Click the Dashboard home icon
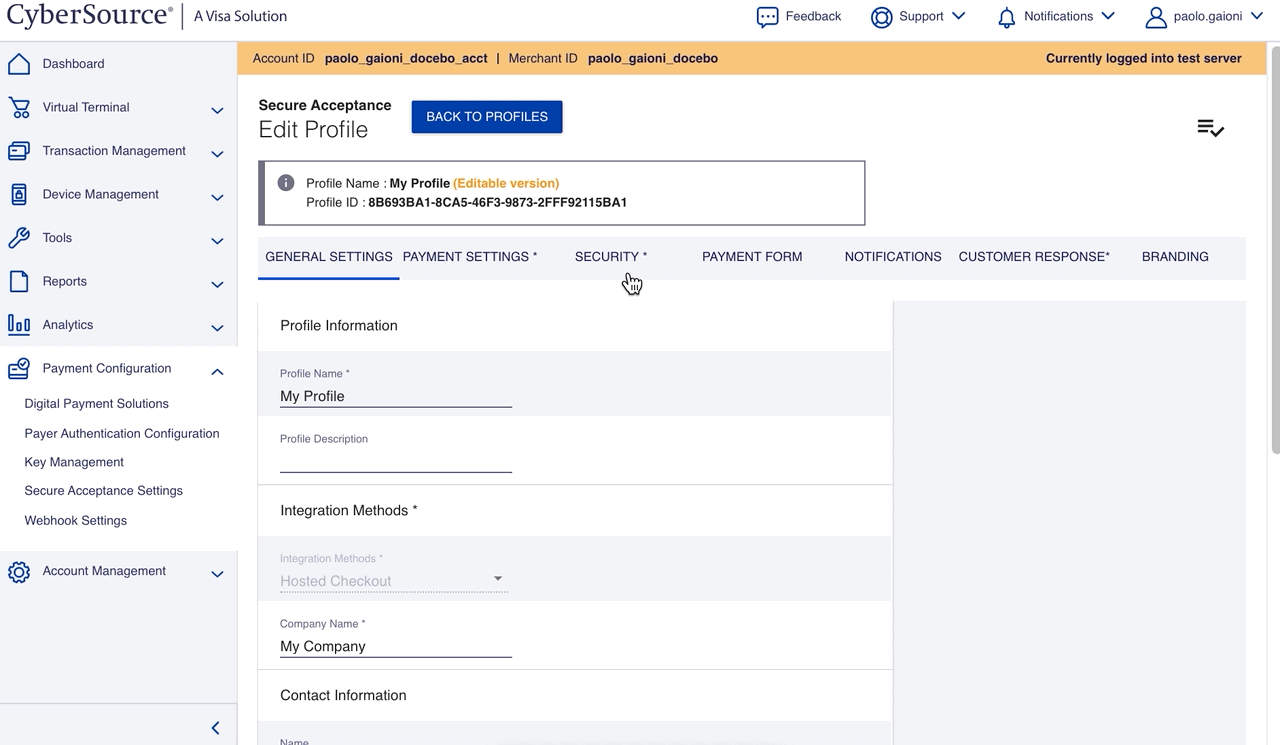The height and width of the screenshot is (745, 1280). (18, 64)
